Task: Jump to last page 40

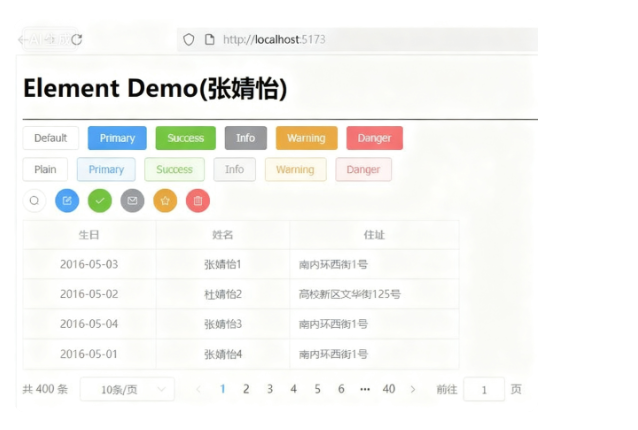Action: [x=389, y=389]
